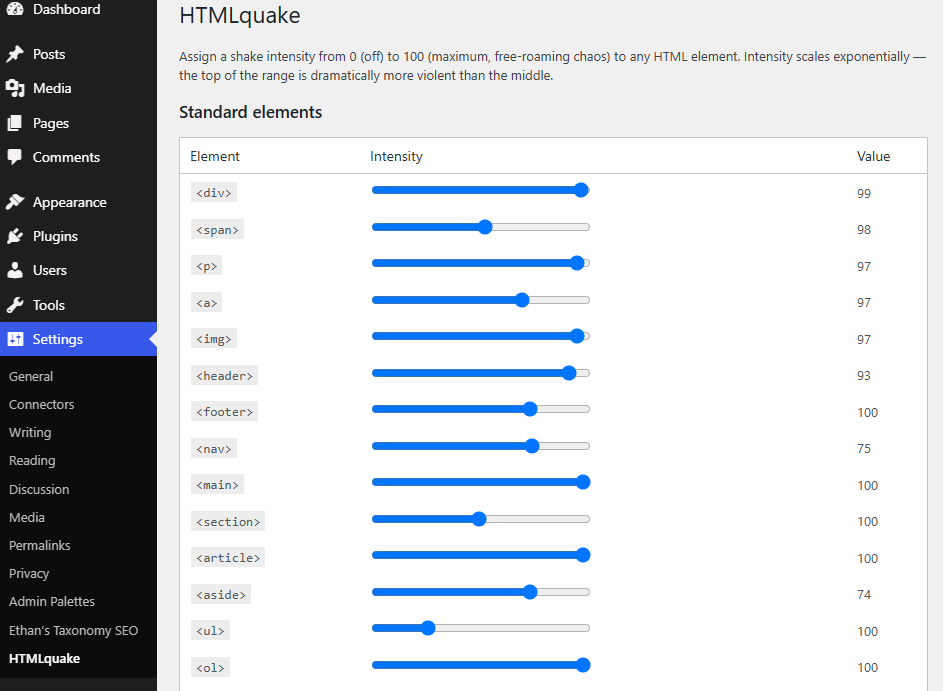Click the <section> intensity slider

[x=481, y=519]
